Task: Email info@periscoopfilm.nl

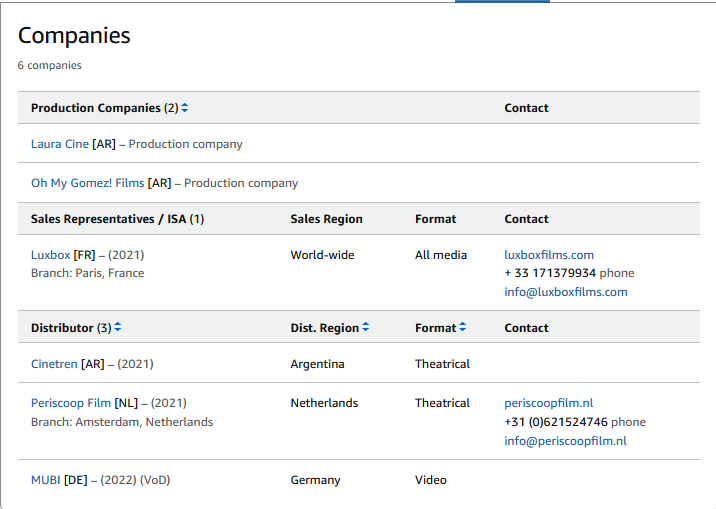Action: coord(565,441)
